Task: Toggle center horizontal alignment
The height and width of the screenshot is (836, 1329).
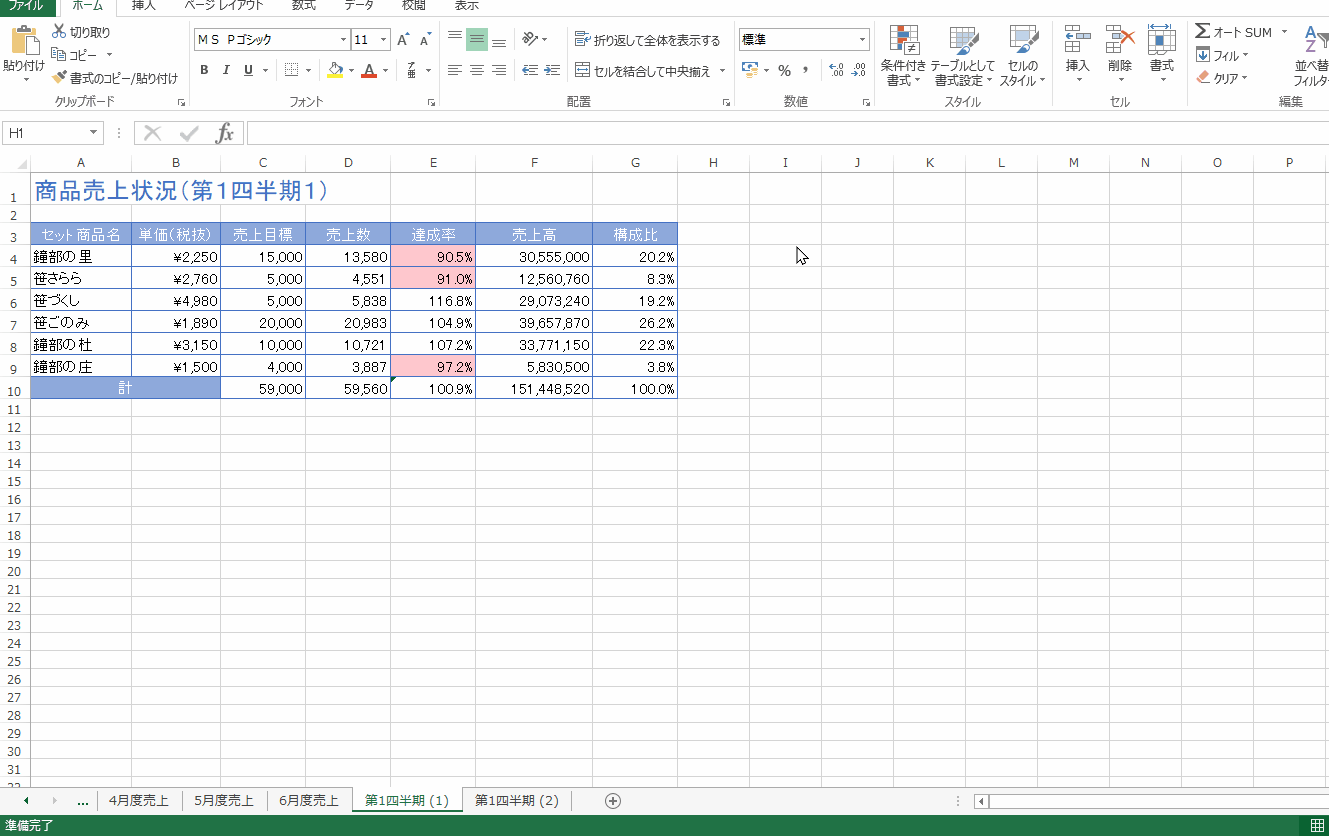Action: tap(477, 70)
